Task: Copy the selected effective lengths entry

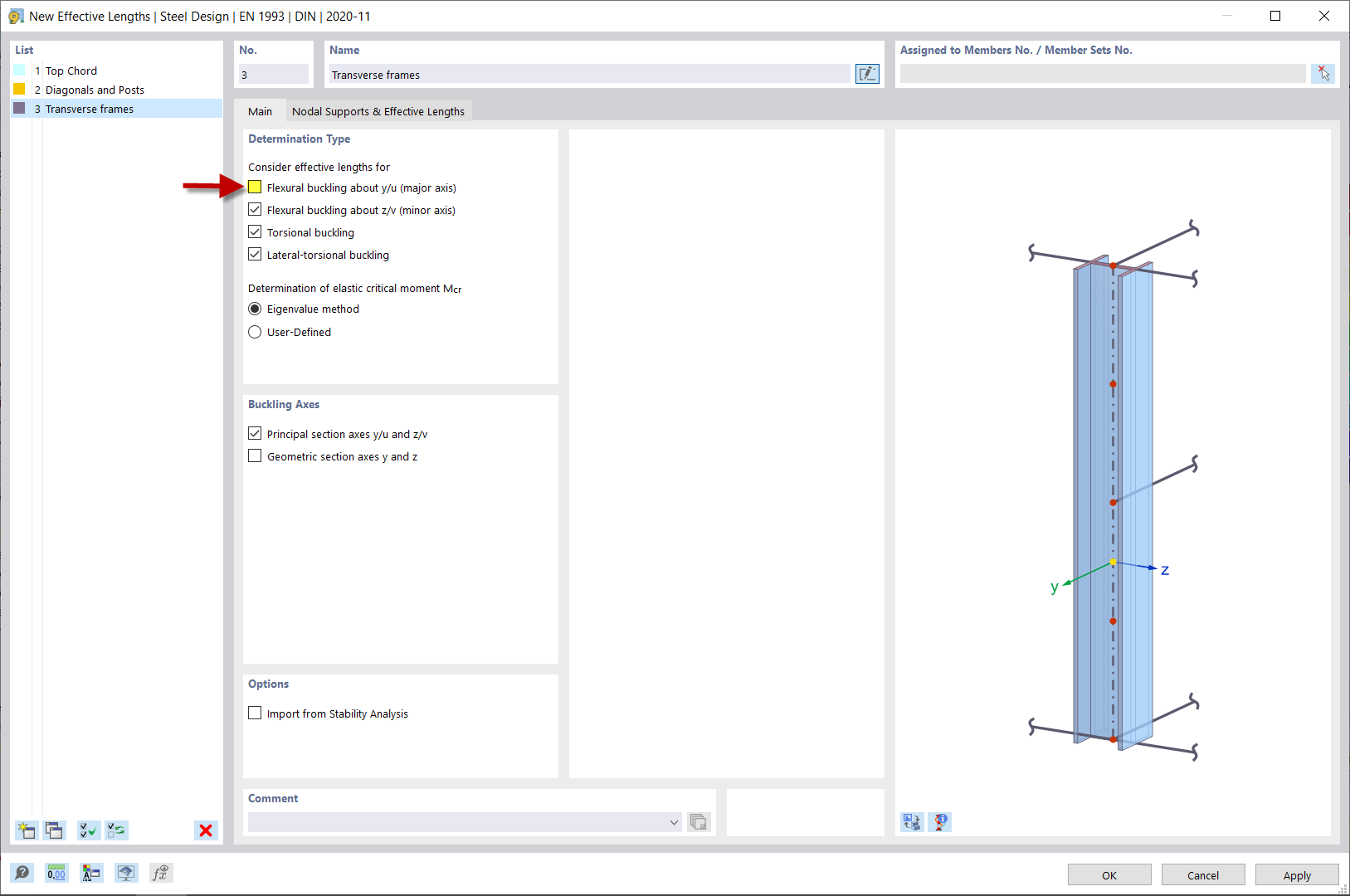Action: tap(54, 830)
